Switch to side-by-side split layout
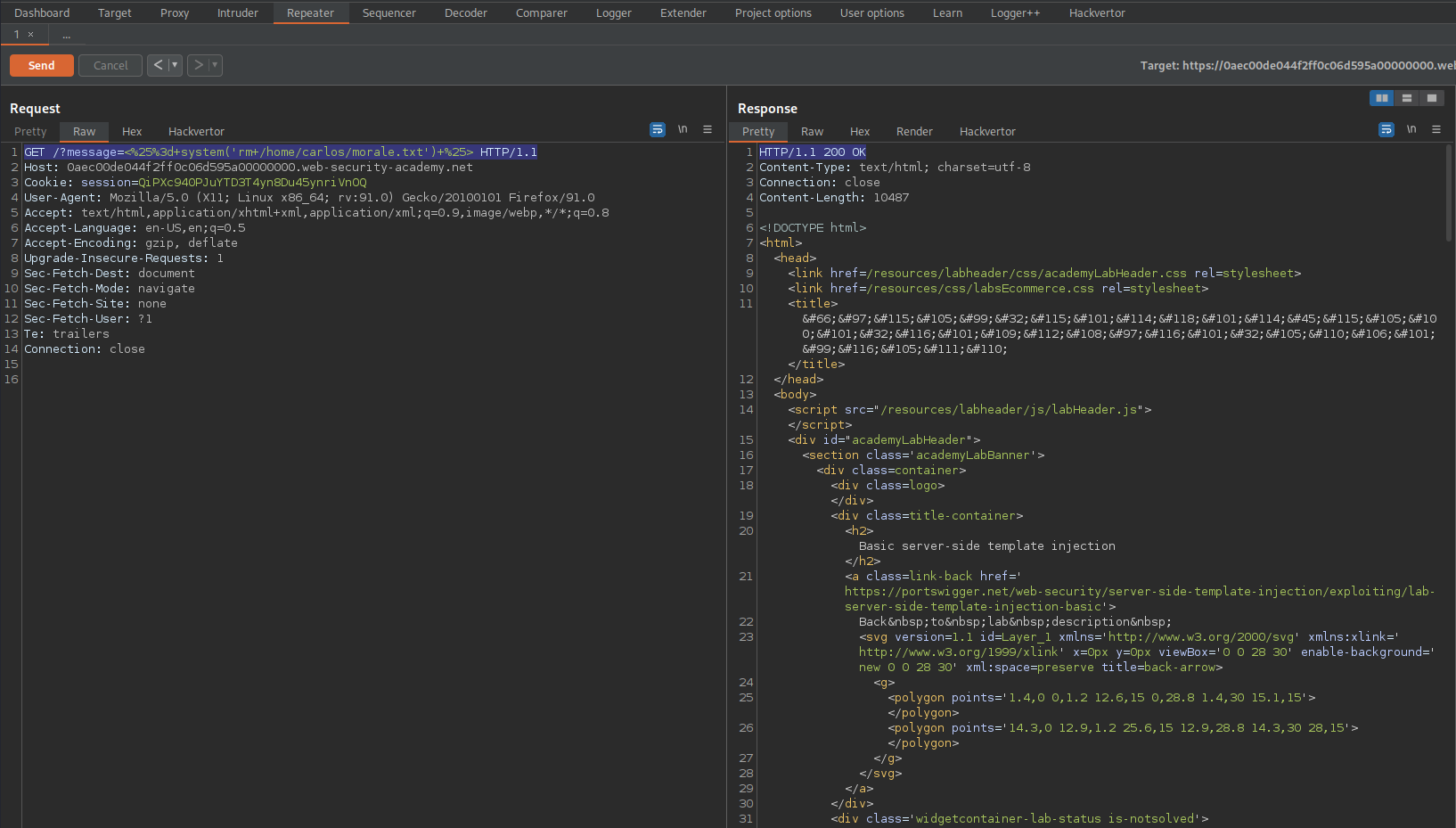 point(1382,98)
